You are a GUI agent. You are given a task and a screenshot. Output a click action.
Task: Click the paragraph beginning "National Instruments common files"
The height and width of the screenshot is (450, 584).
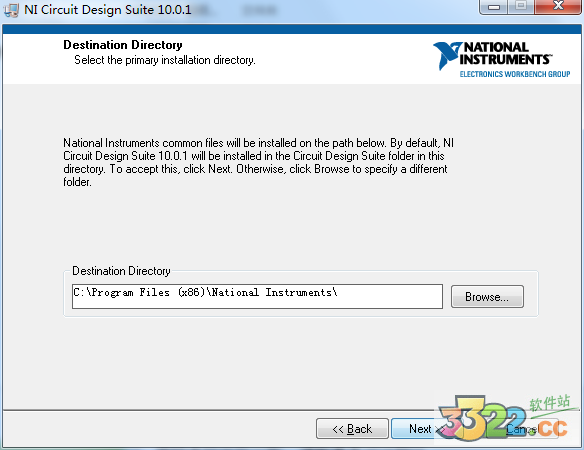[x=258, y=162]
